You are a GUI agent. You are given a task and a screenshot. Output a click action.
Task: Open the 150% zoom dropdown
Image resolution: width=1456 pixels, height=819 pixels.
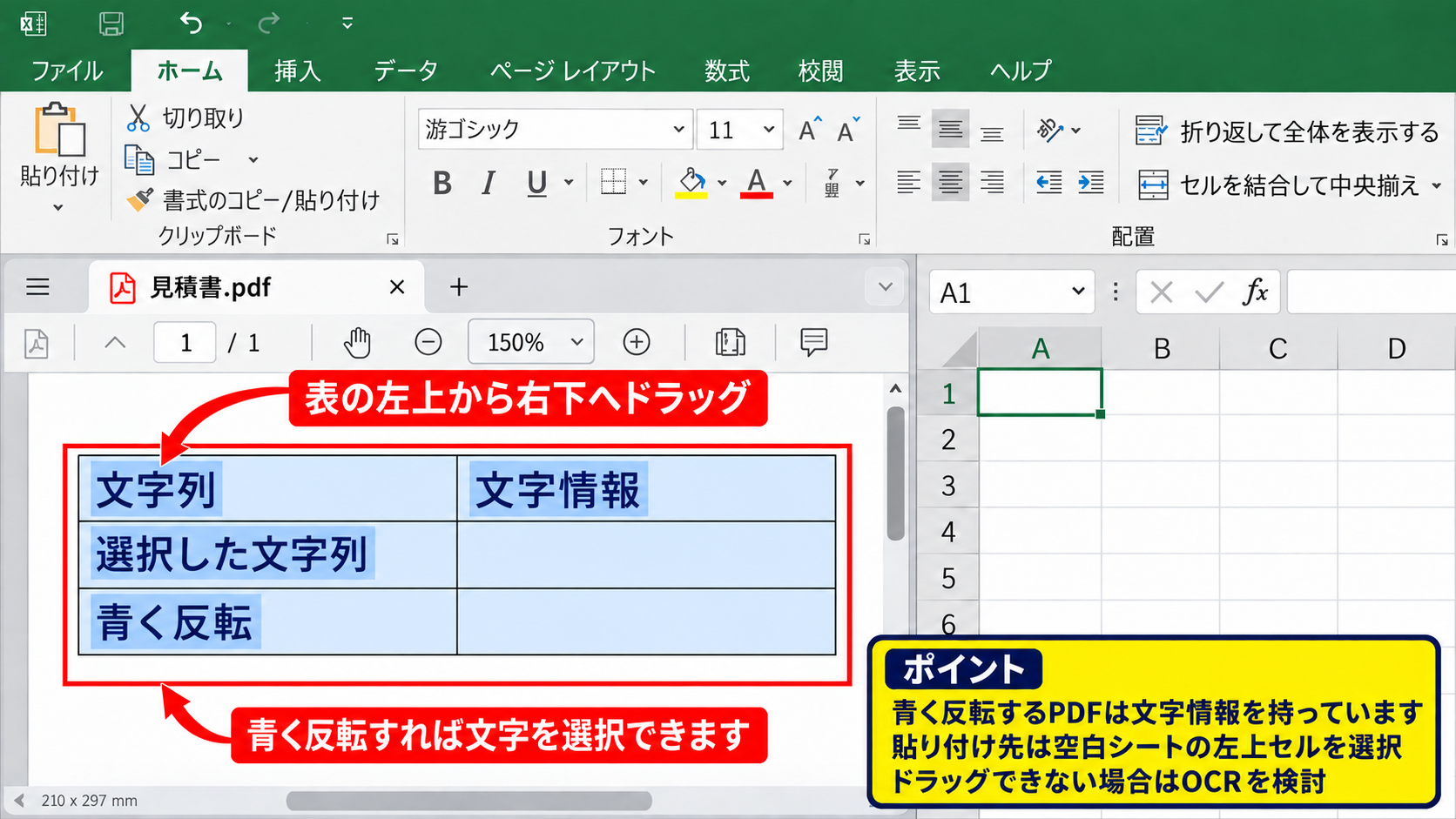point(576,342)
